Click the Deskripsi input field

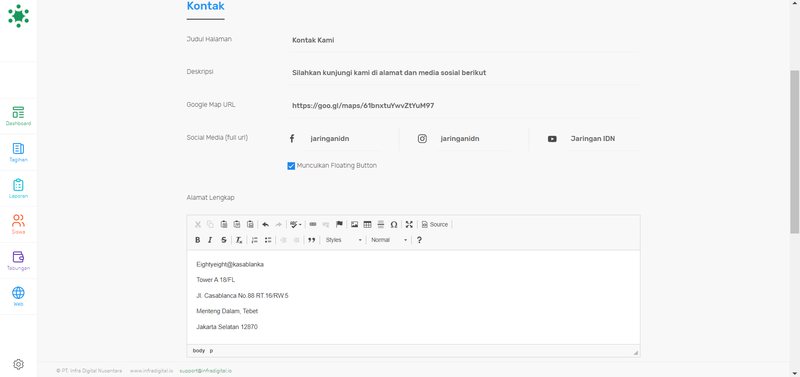coord(464,73)
